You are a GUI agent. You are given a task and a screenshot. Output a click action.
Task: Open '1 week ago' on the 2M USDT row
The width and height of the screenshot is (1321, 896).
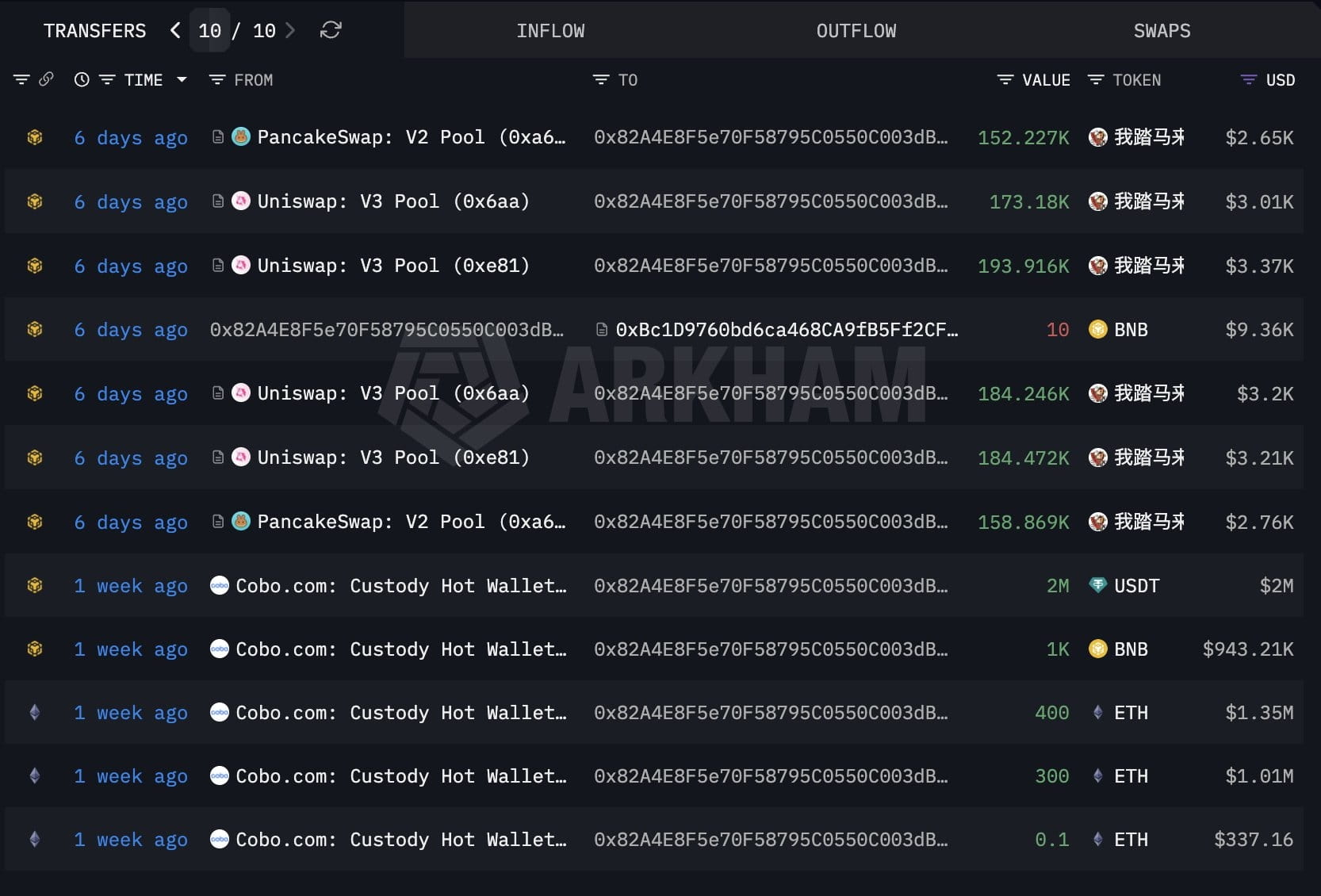pos(131,586)
